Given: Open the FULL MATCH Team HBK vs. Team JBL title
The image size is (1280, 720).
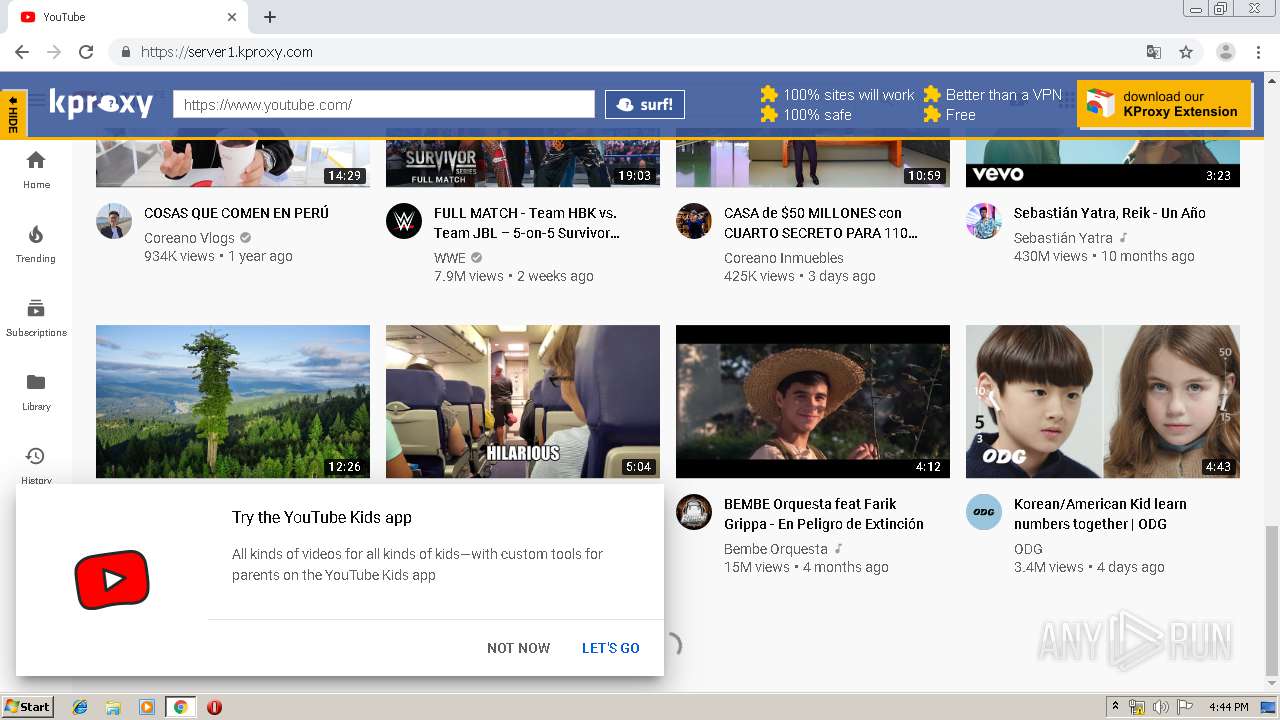Looking at the screenshot, I should 527,223.
